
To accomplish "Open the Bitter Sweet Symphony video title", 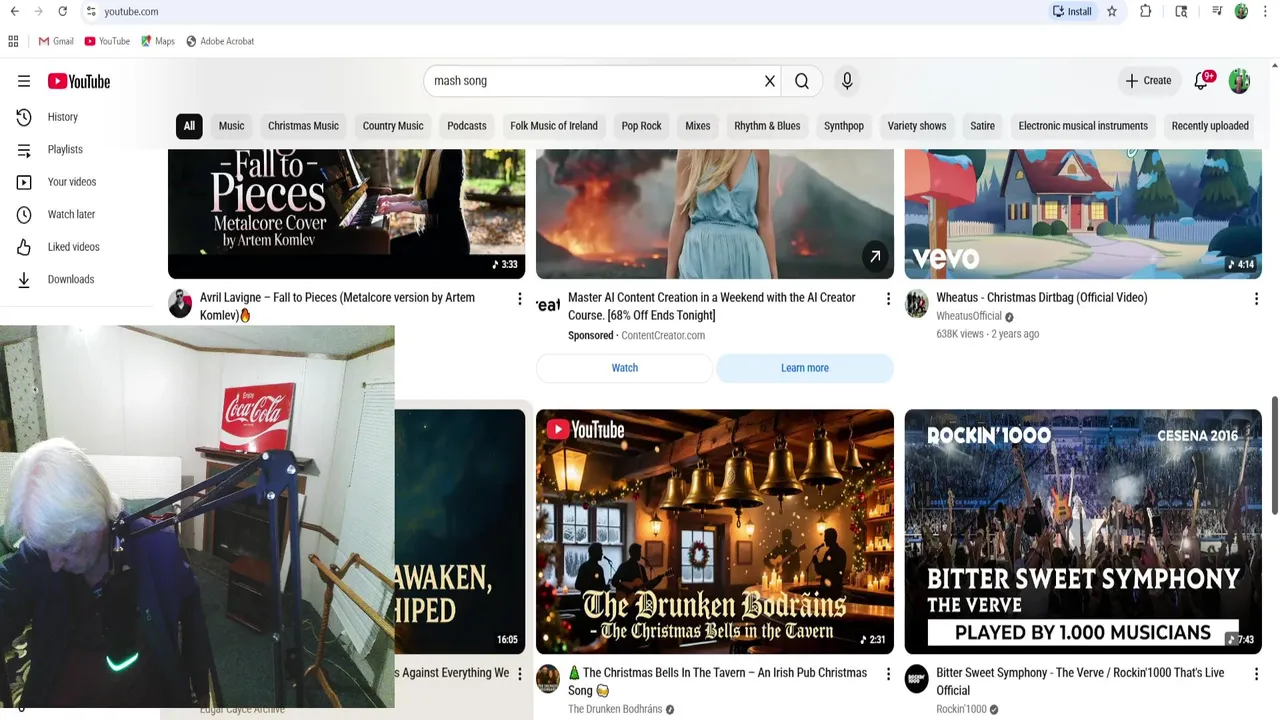I will [x=1080, y=681].
